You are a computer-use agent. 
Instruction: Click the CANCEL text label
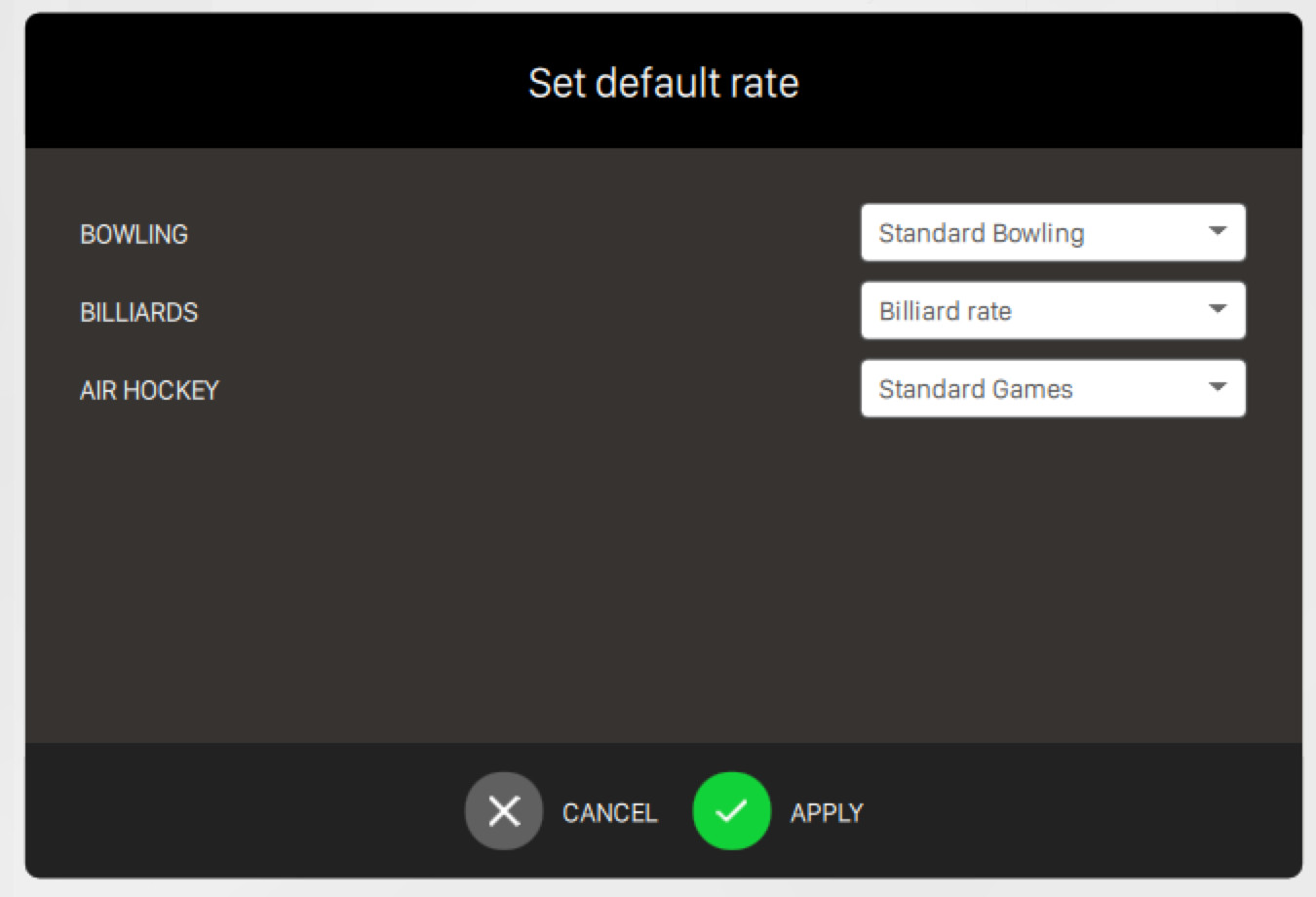609,813
